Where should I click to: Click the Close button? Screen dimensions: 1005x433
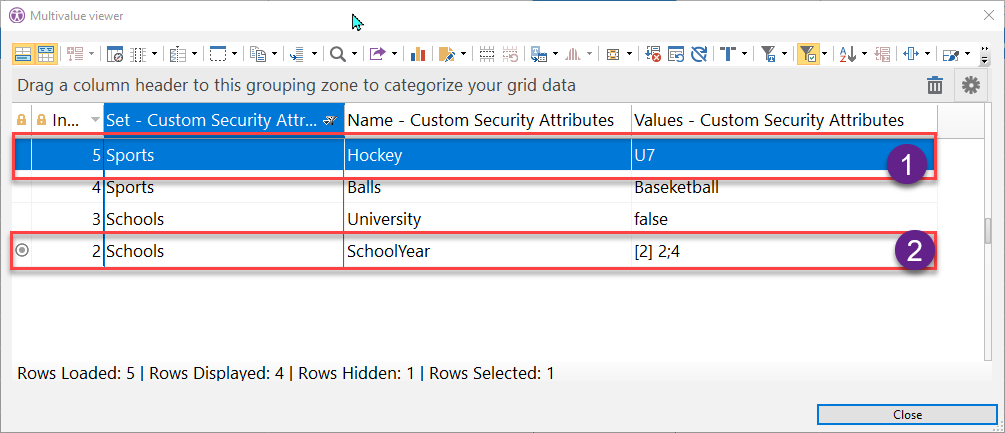[x=907, y=414]
